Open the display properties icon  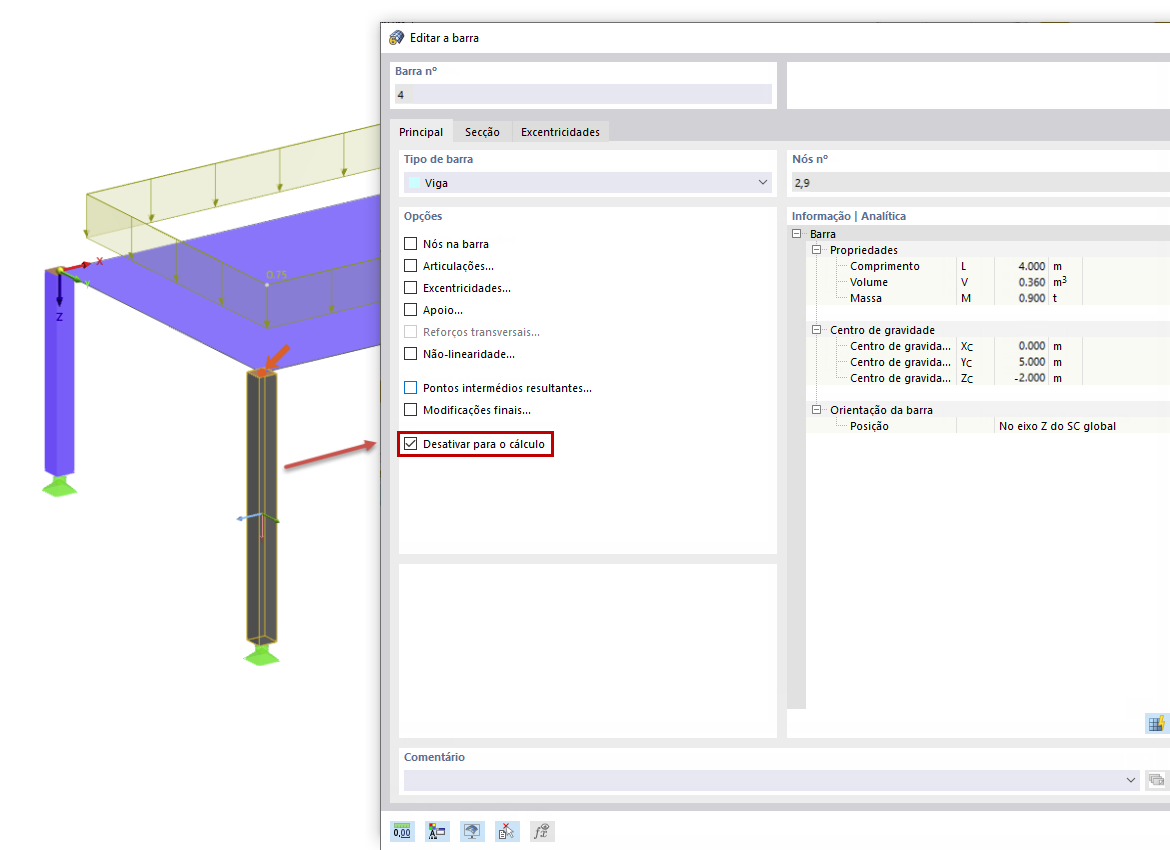[472, 831]
